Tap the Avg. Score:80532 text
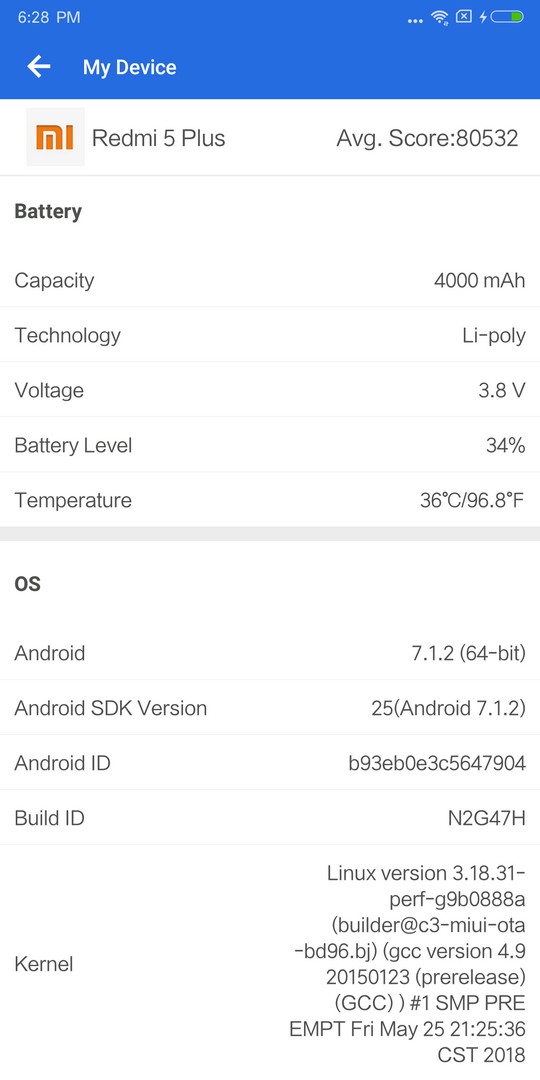540x1080 pixels. [x=427, y=138]
